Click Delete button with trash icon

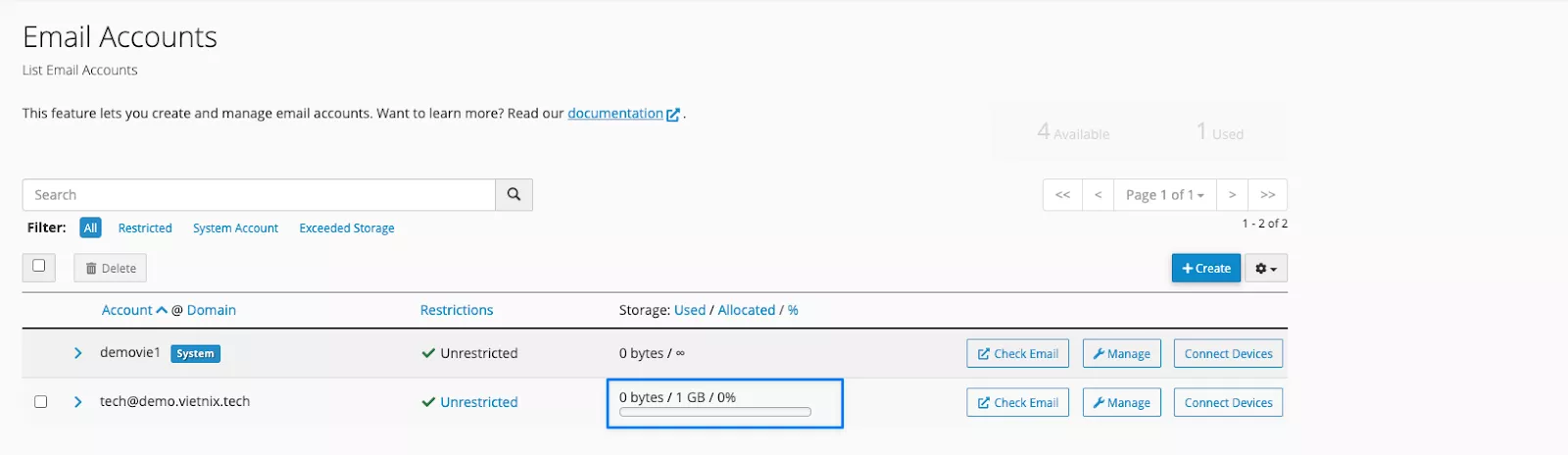110,269
